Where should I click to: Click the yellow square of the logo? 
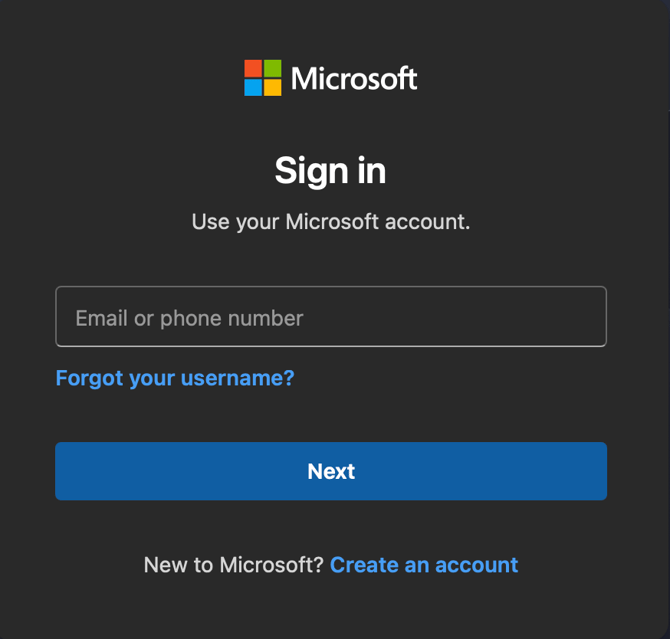[272, 87]
